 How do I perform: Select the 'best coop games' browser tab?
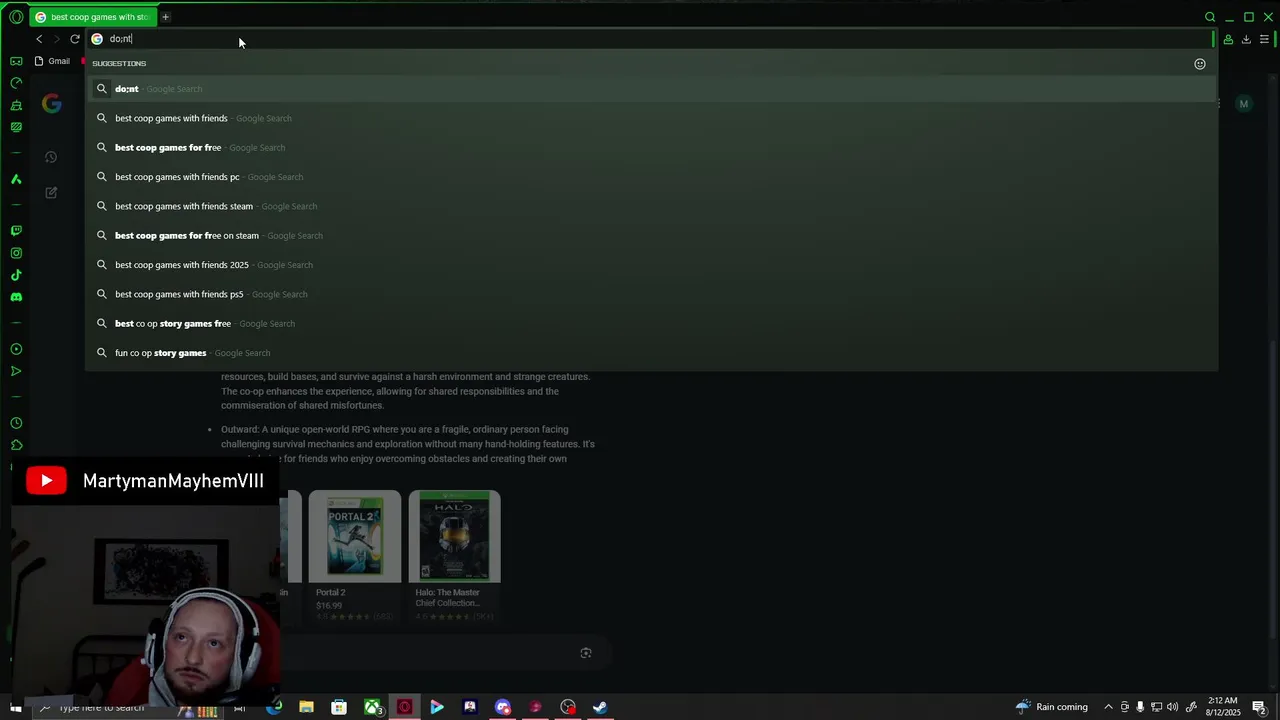click(92, 17)
